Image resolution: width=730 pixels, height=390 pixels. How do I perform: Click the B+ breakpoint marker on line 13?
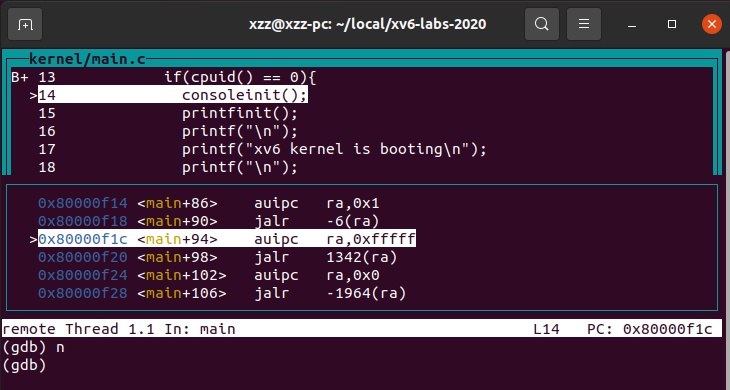point(20,77)
